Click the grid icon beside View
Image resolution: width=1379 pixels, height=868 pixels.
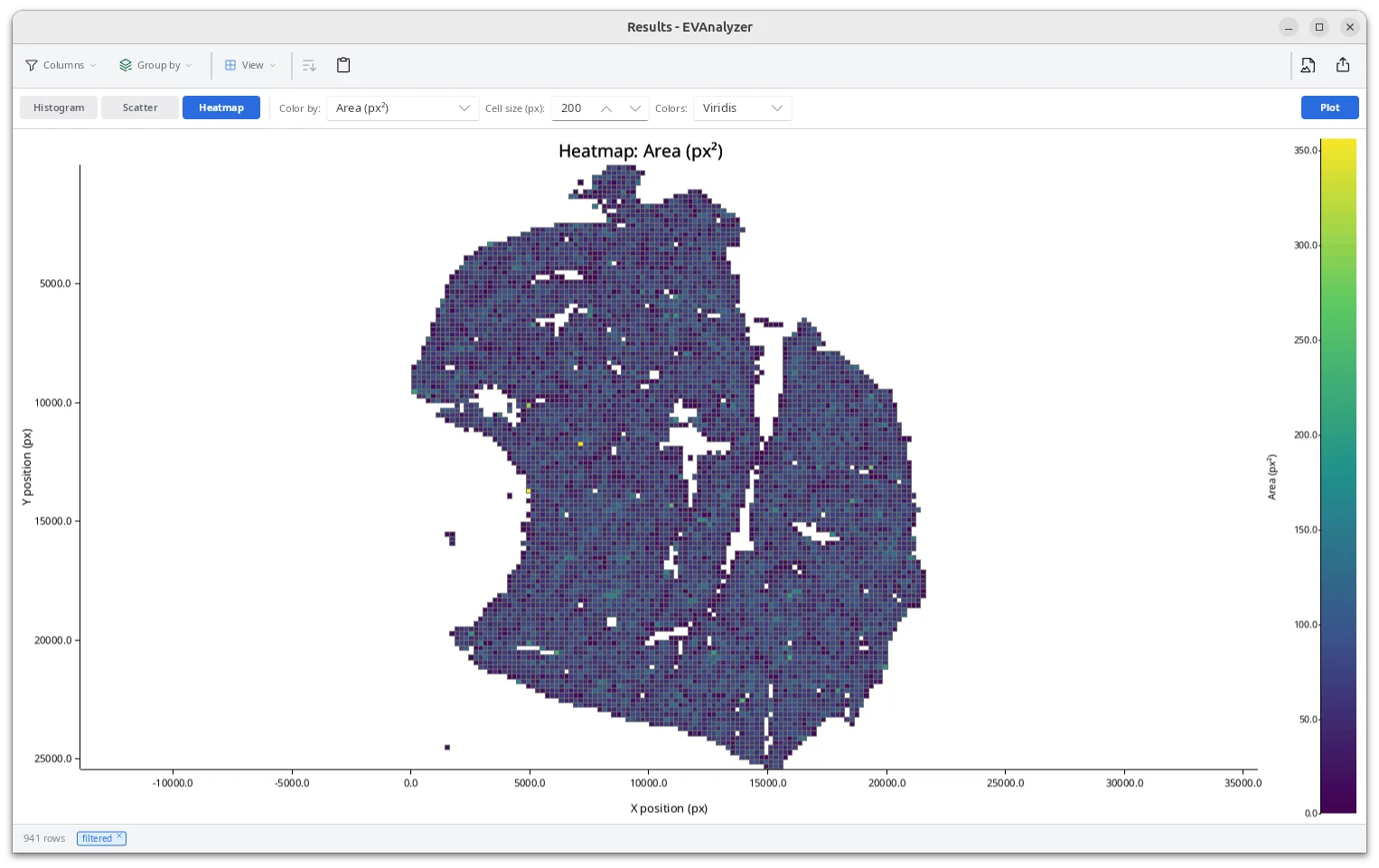click(230, 65)
